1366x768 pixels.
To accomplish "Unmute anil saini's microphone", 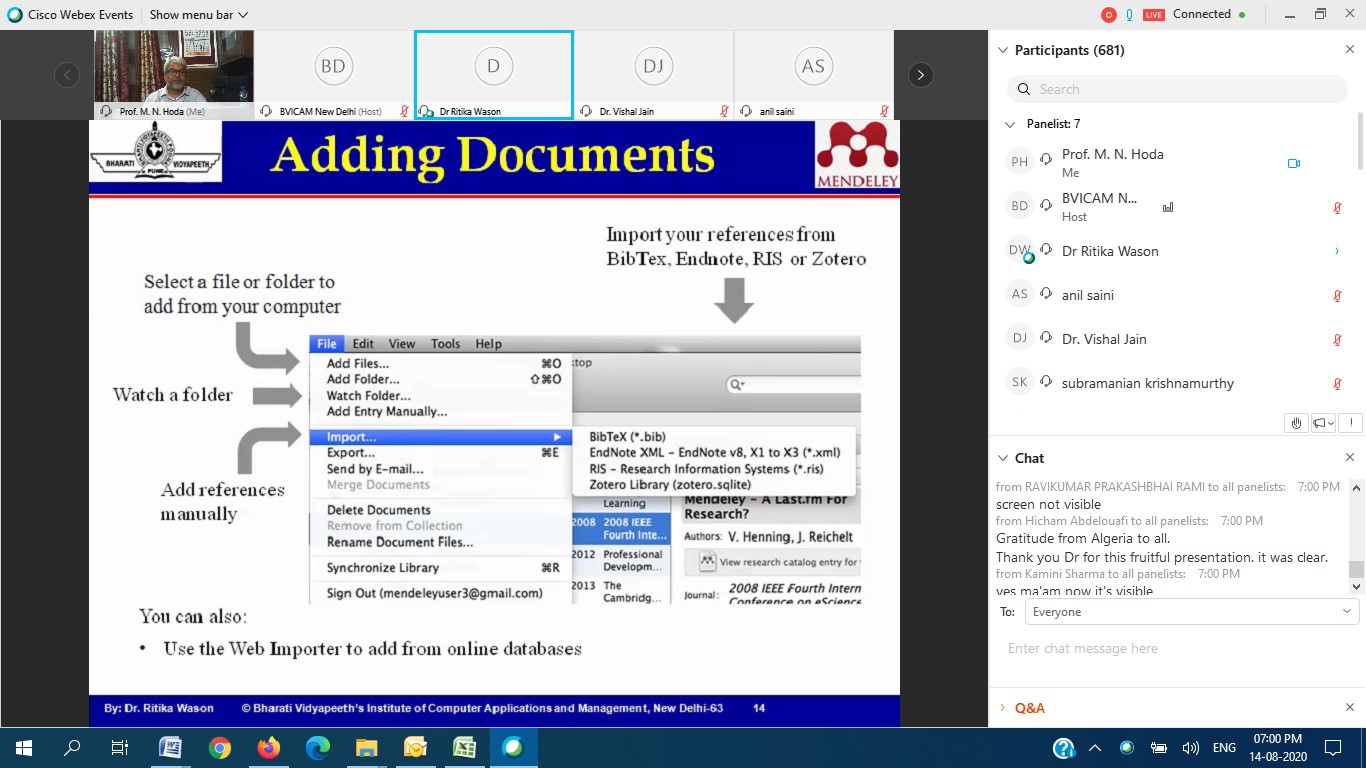I will 1337,295.
